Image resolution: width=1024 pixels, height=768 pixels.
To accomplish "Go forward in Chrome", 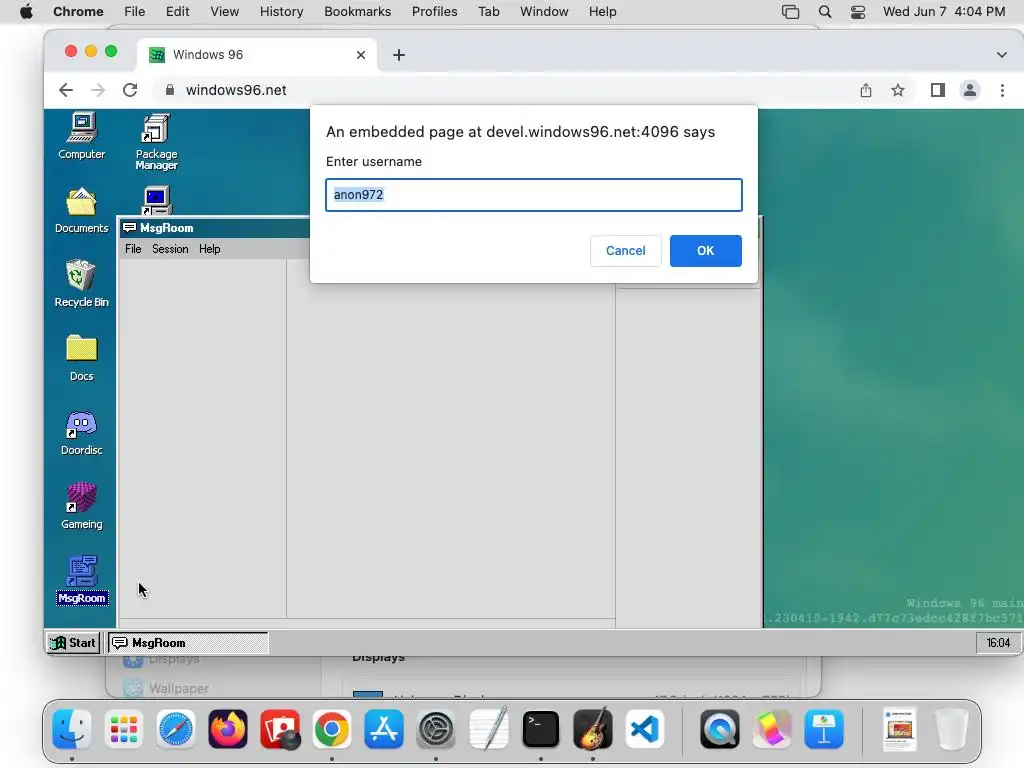I will pos(98,90).
